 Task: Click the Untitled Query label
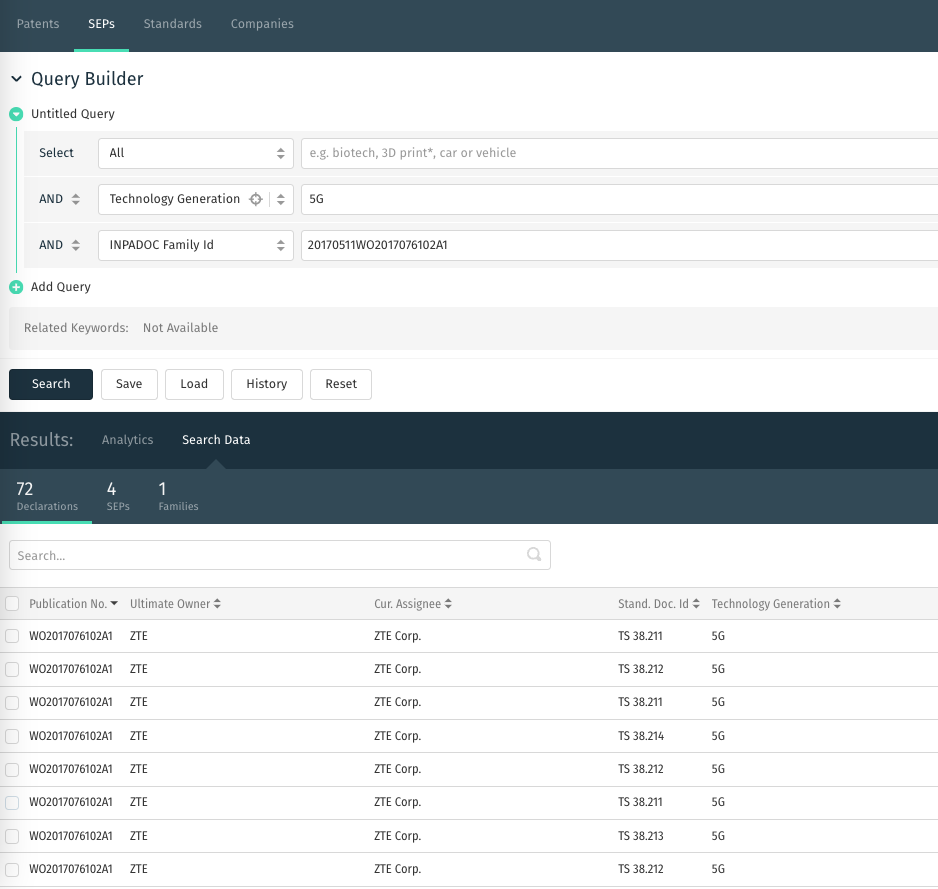pyautogui.click(x=72, y=114)
